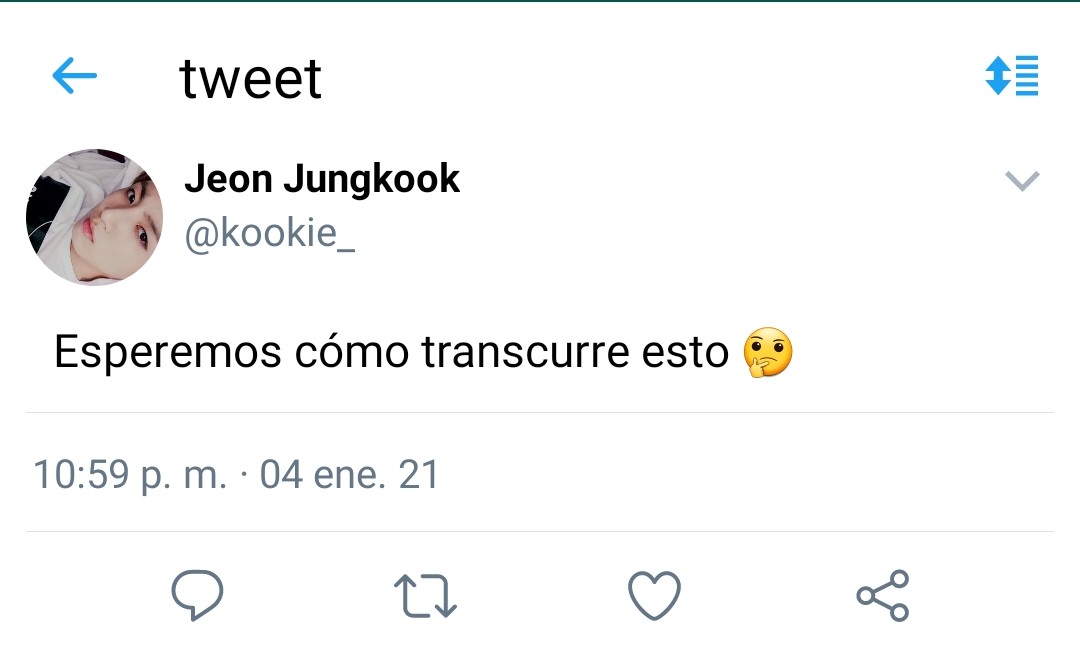Open Jeon Jungkook's profile picture
Image resolution: width=1080 pixels, height=647 pixels.
pyautogui.click(x=94, y=217)
